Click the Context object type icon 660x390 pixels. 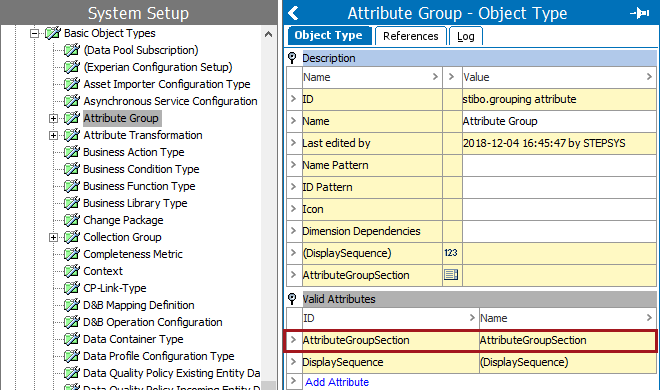[72, 271]
